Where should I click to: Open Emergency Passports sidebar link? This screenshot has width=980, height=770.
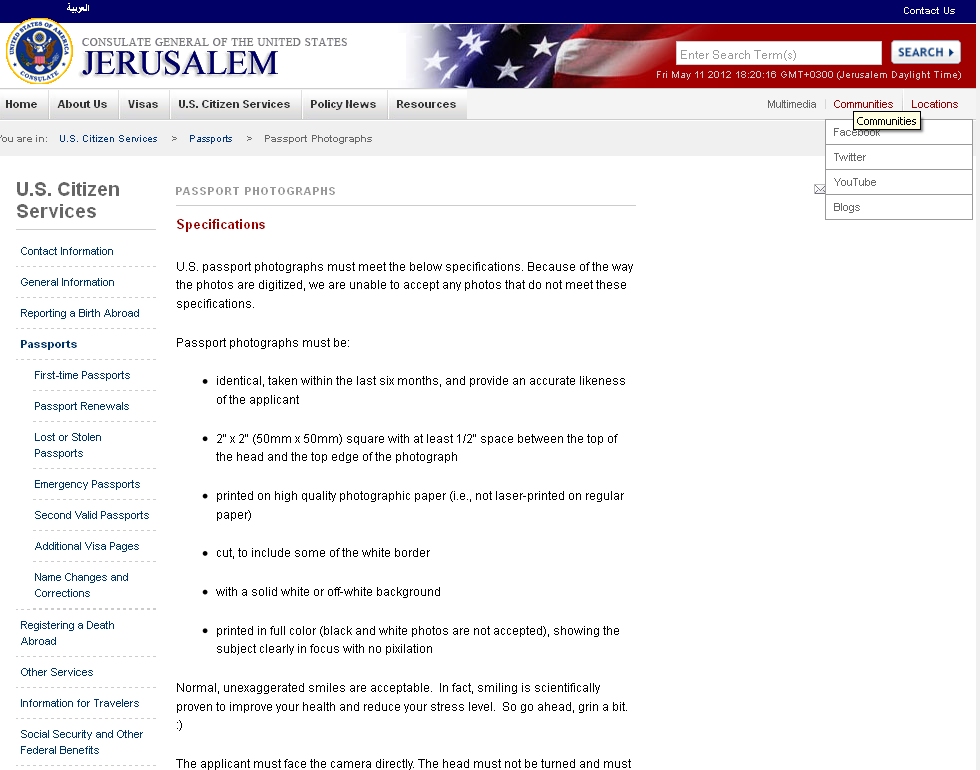coord(87,484)
